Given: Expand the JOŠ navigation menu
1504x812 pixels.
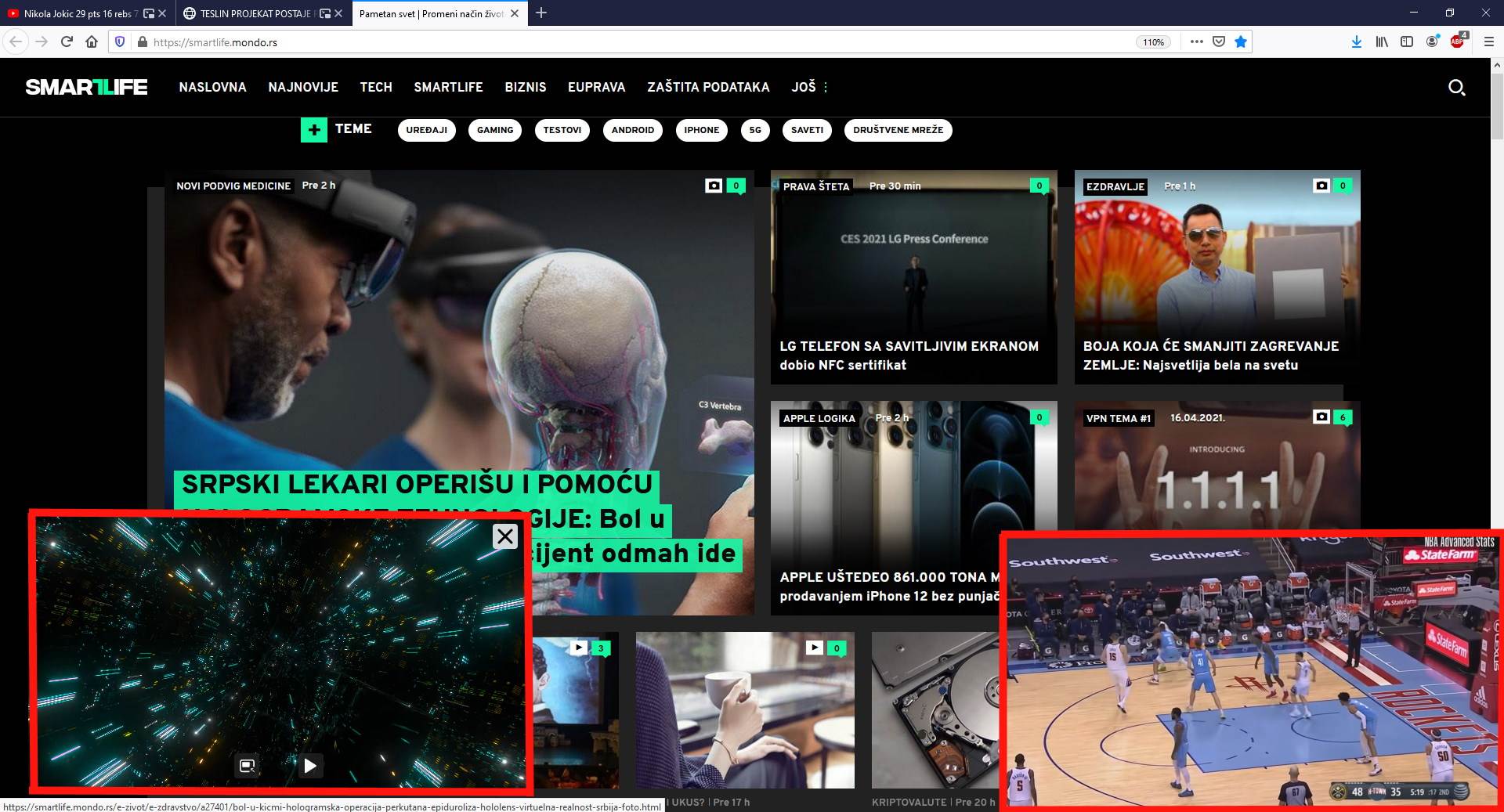Looking at the screenshot, I should (809, 87).
